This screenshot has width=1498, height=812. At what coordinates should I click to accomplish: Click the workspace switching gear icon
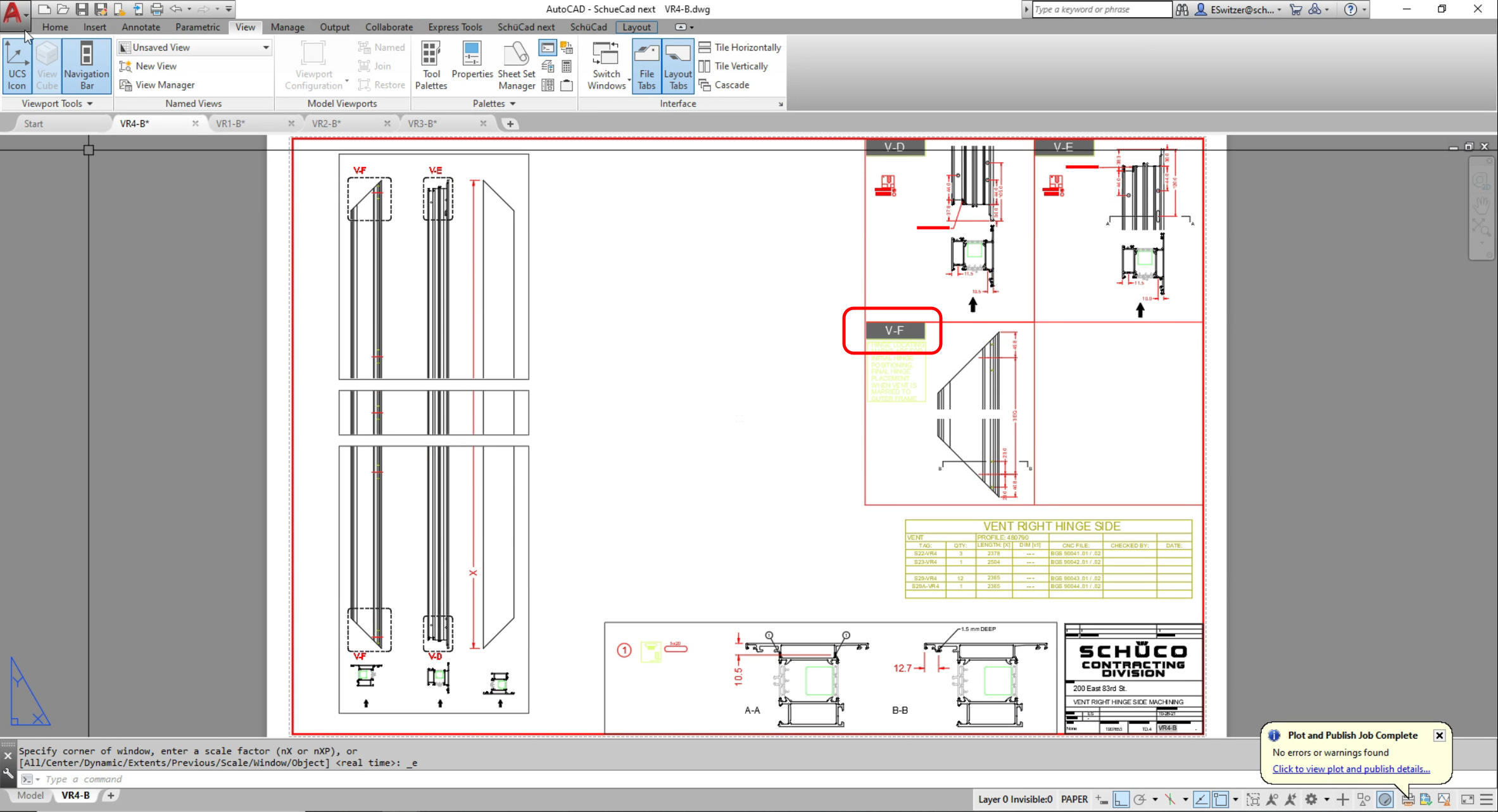pos(1311,799)
